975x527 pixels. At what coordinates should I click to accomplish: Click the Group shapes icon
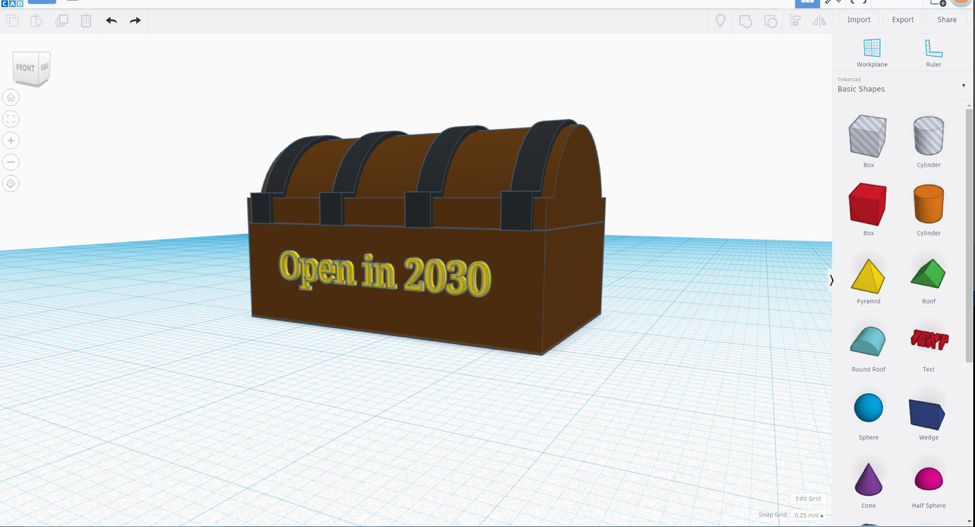[745, 21]
